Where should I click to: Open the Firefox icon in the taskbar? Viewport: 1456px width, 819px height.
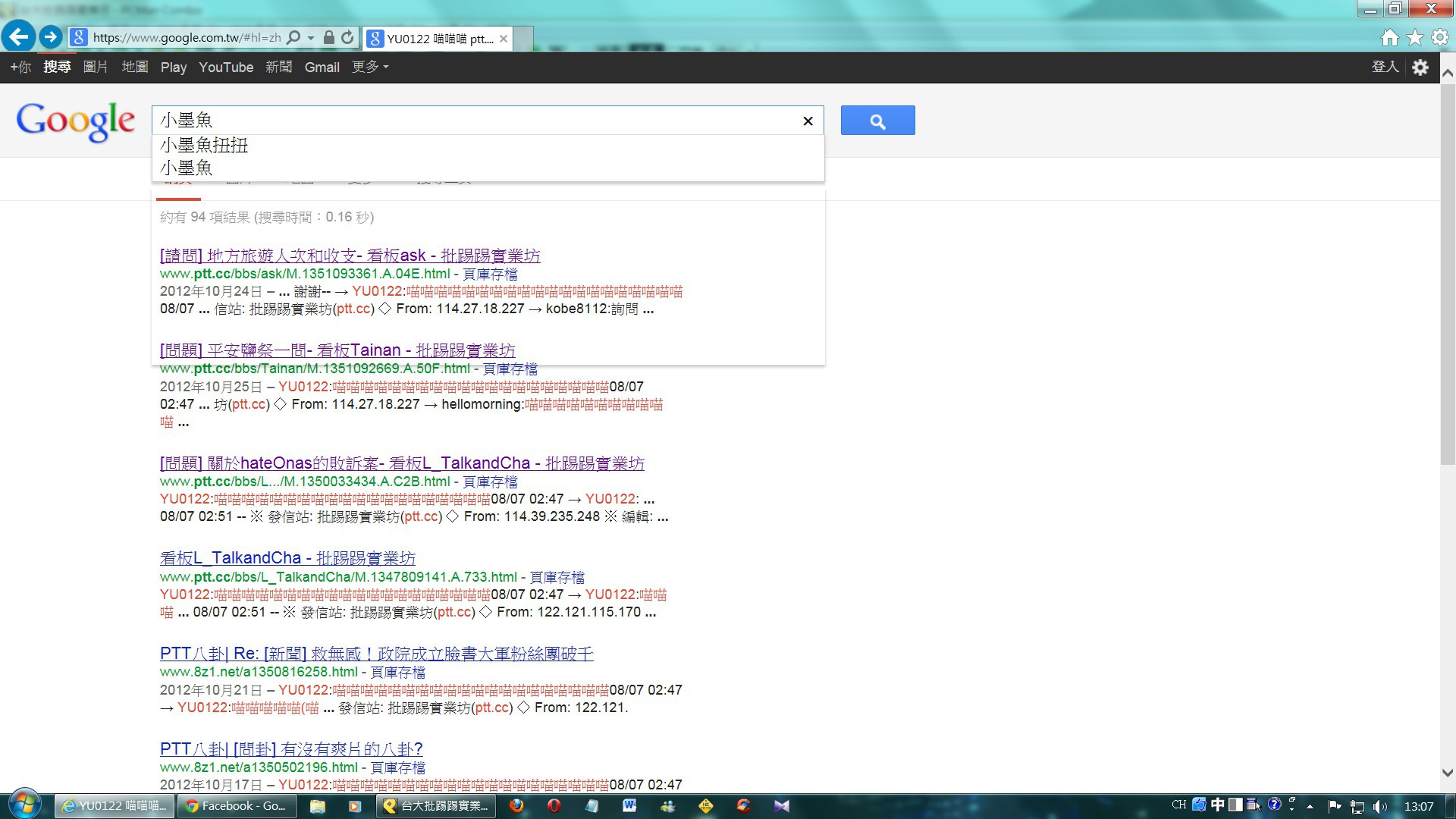coord(516,806)
